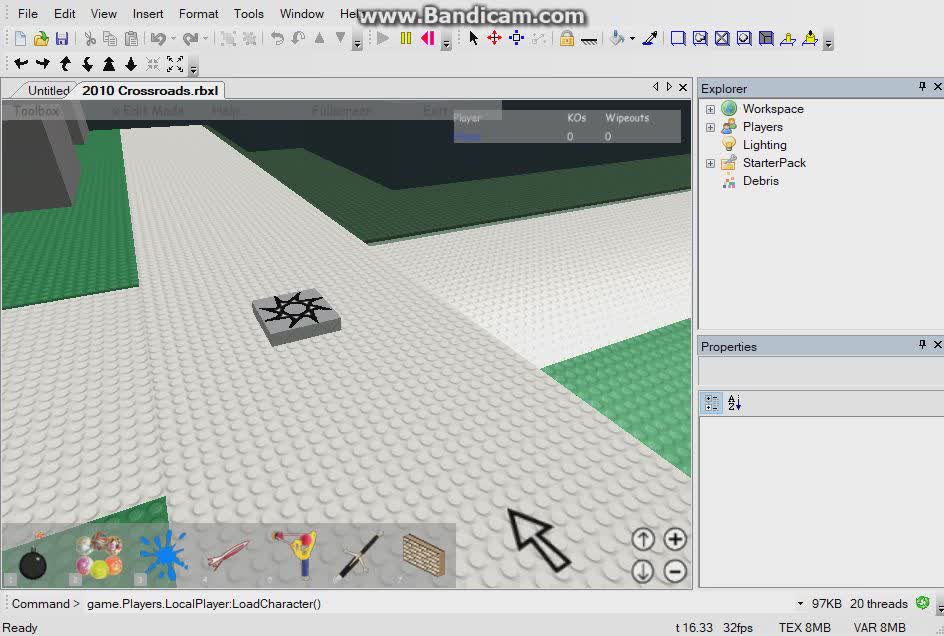Open the Edit menu

(64, 13)
